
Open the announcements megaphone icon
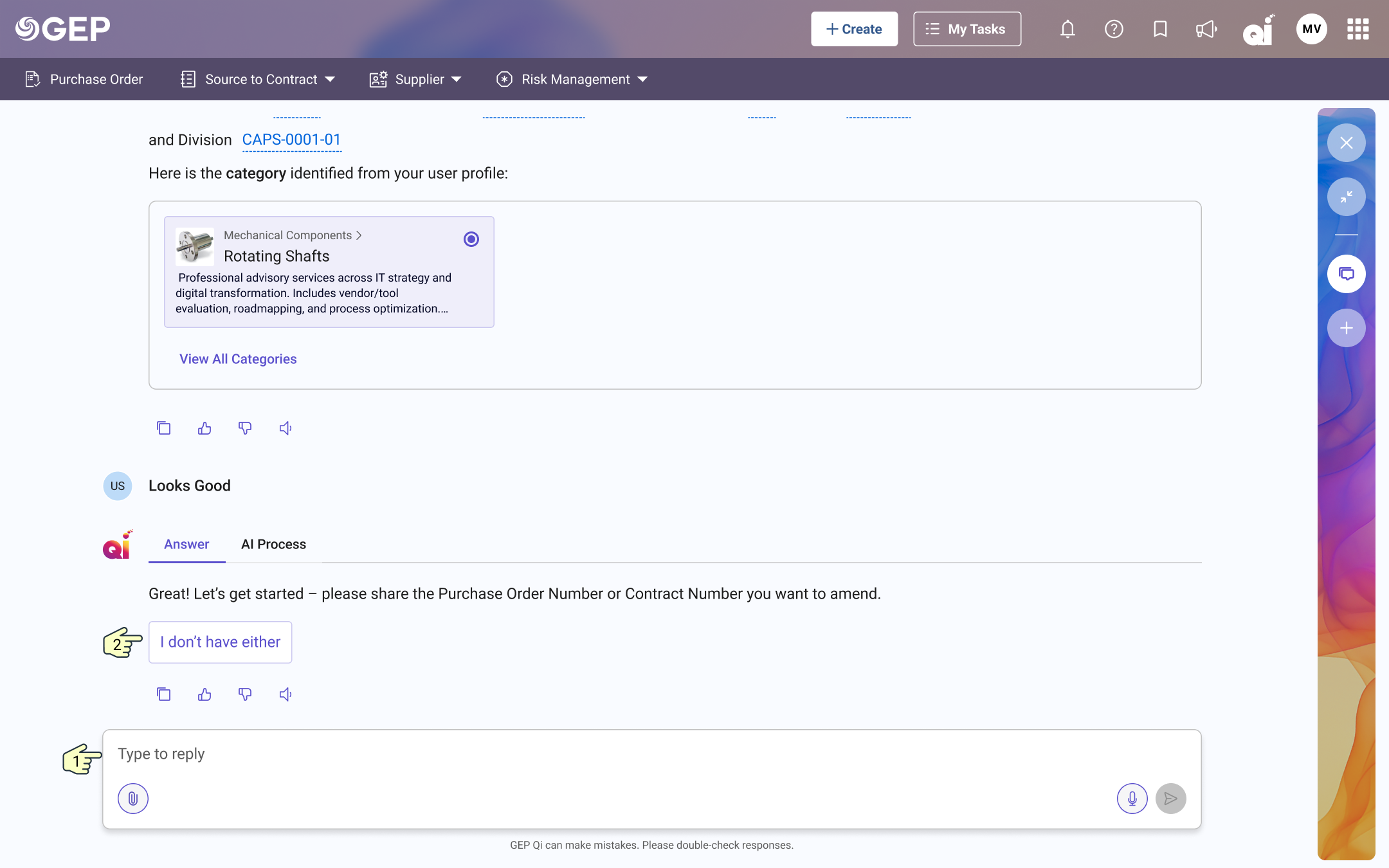pos(1206,29)
